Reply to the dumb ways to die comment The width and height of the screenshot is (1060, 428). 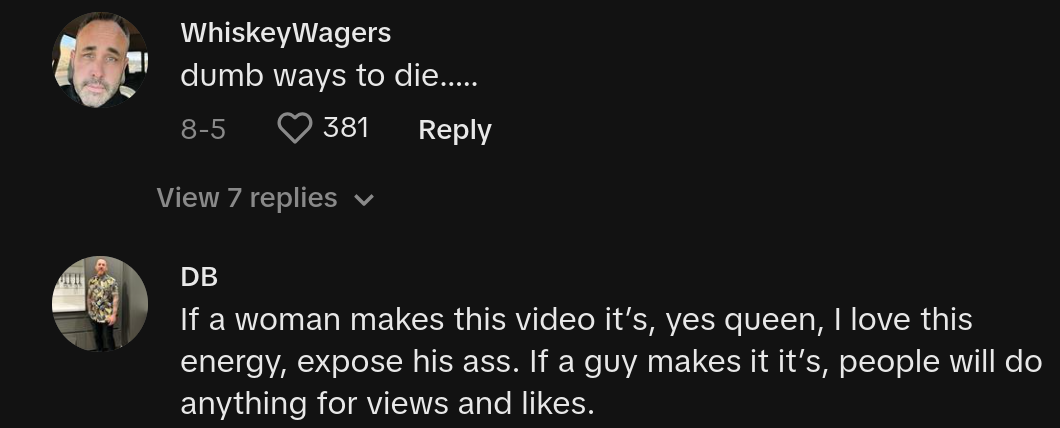pyautogui.click(x=454, y=130)
